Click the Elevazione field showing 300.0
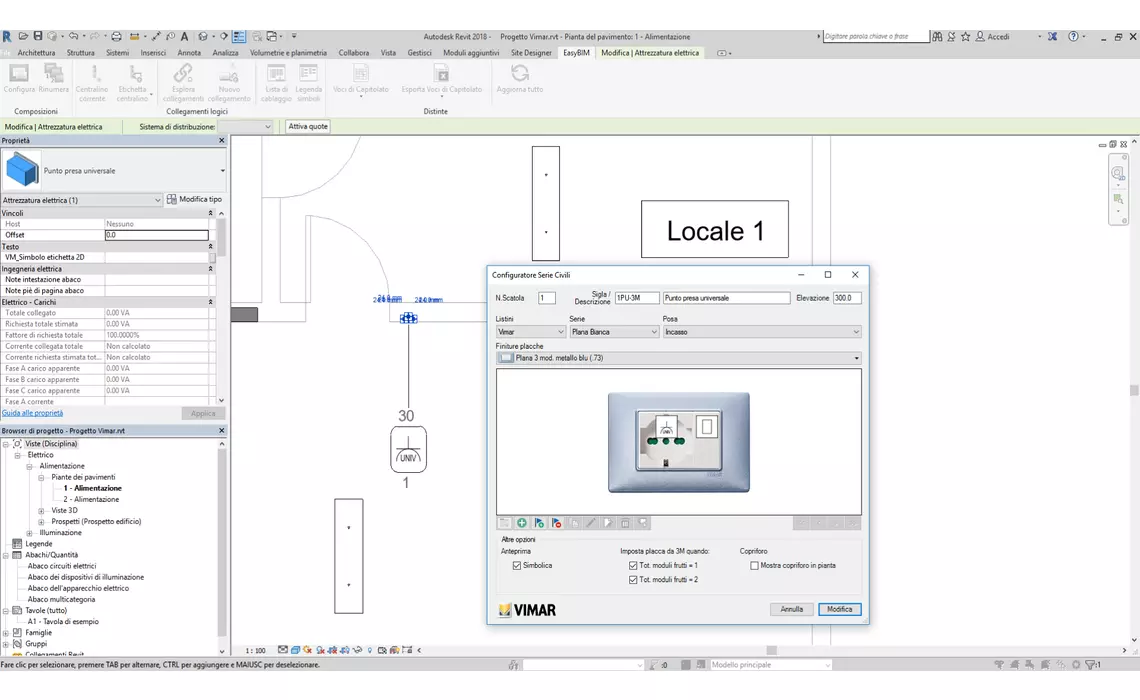 [x=847, y=298]
